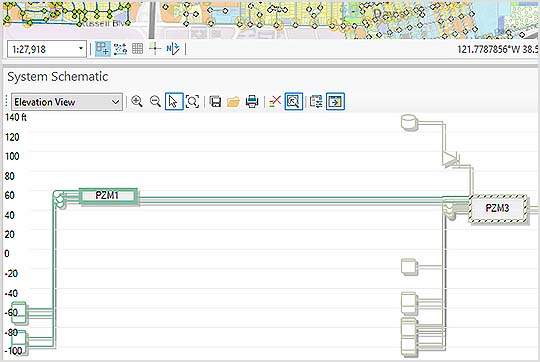Click the map coordinates 121.7787856°W readout
This screenshot has width=540, height=362.
(x=498, y=49)
